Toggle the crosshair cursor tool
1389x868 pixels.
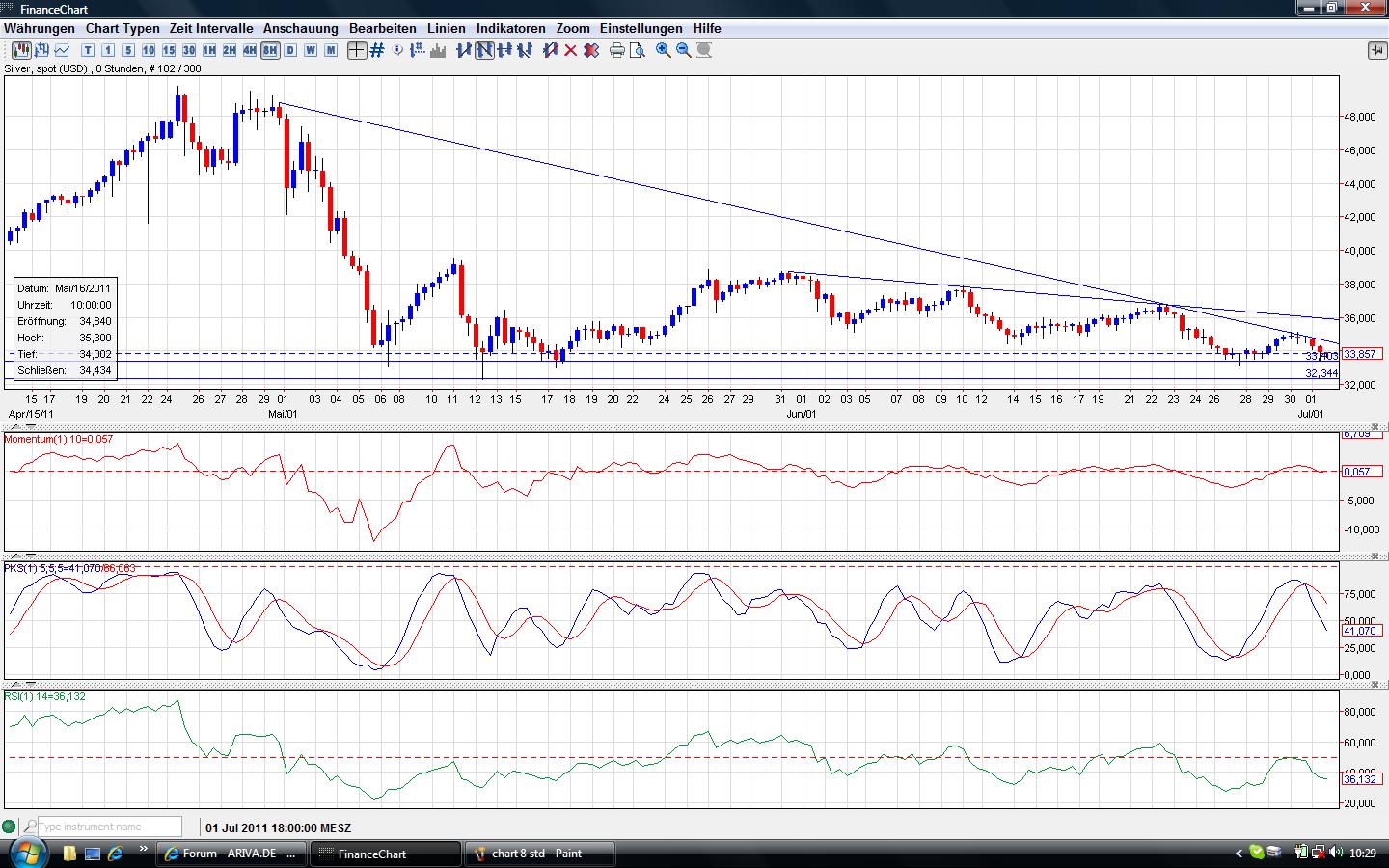[x=357, y=50]
